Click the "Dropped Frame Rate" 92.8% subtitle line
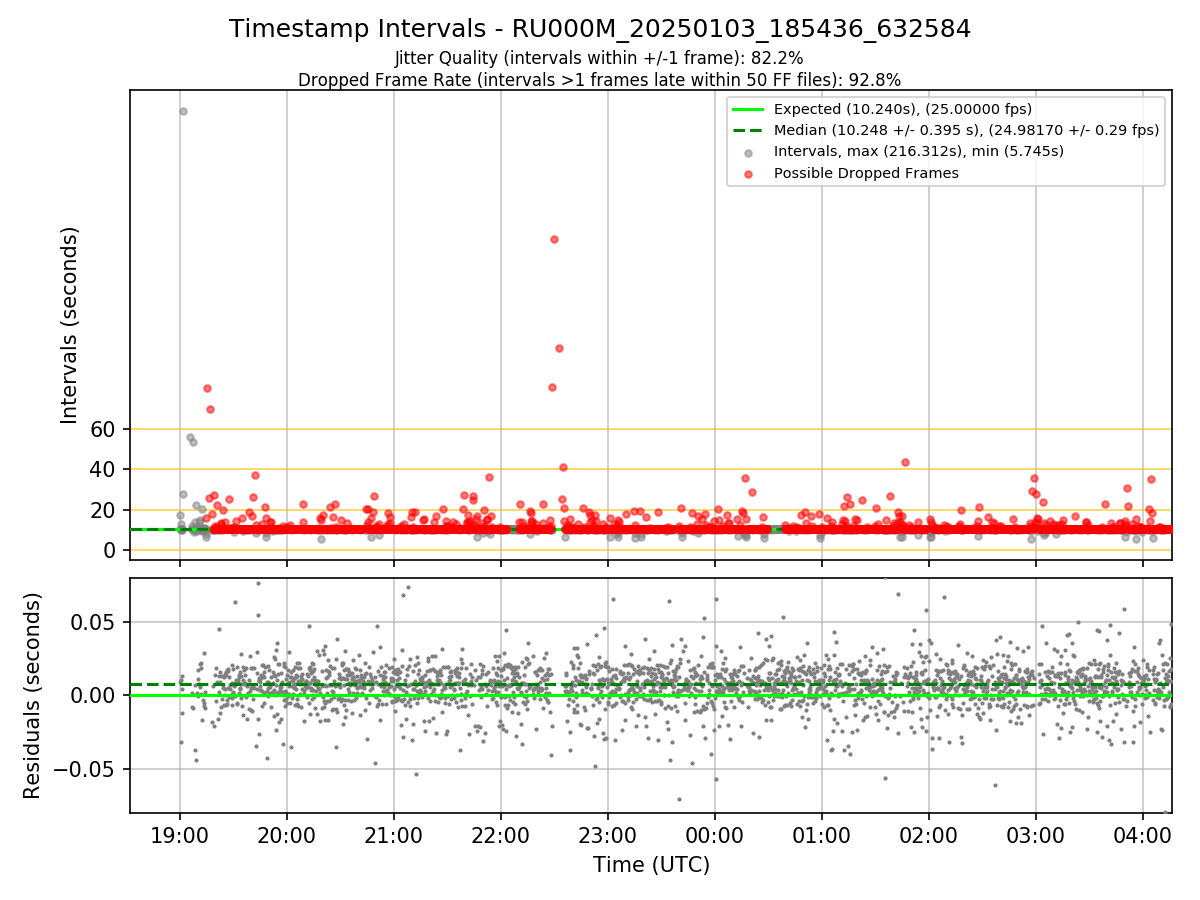Image resolution: width=1200 pixels, height=900 pixels. (600, 80)
